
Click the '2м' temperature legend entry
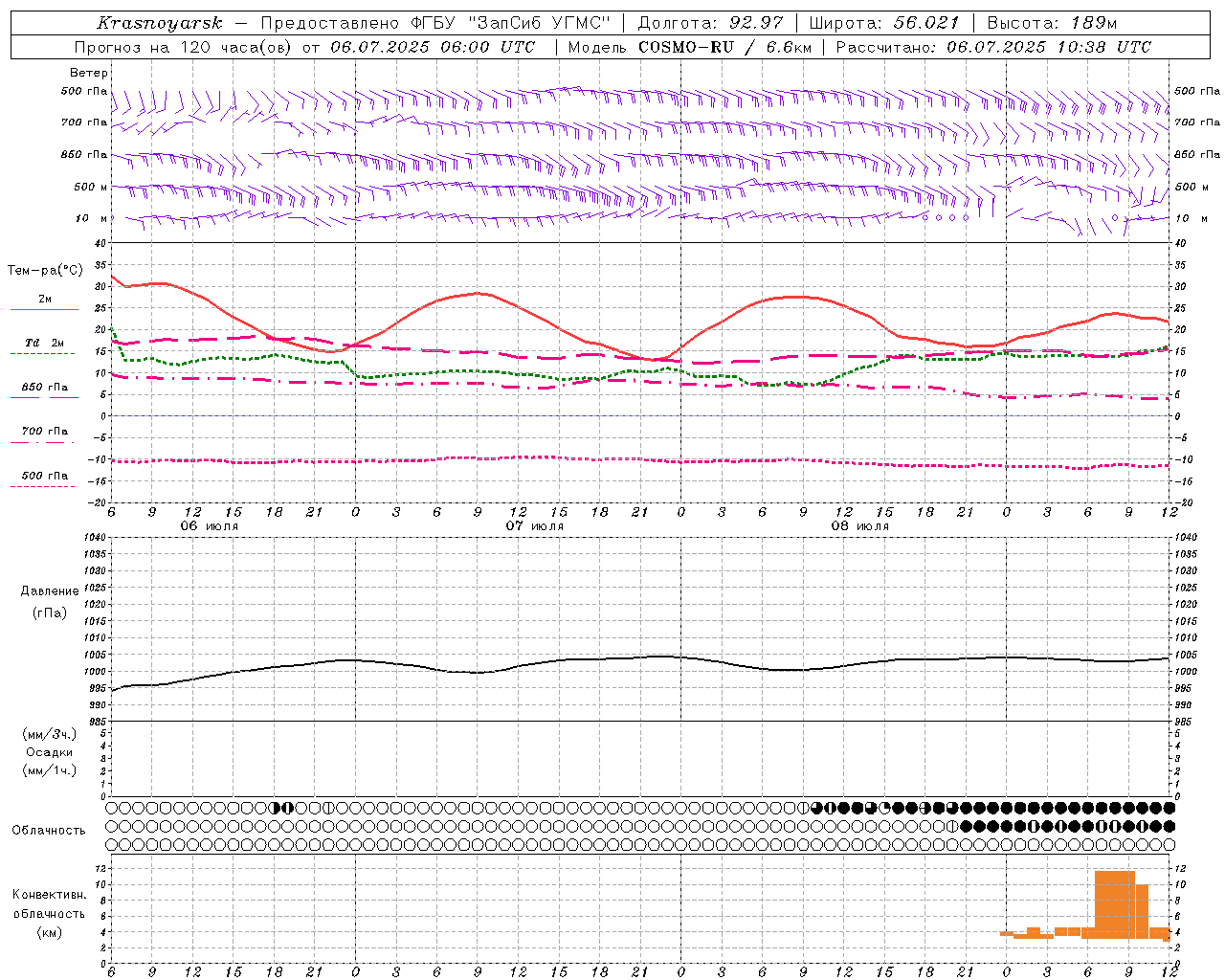(45, 300)
